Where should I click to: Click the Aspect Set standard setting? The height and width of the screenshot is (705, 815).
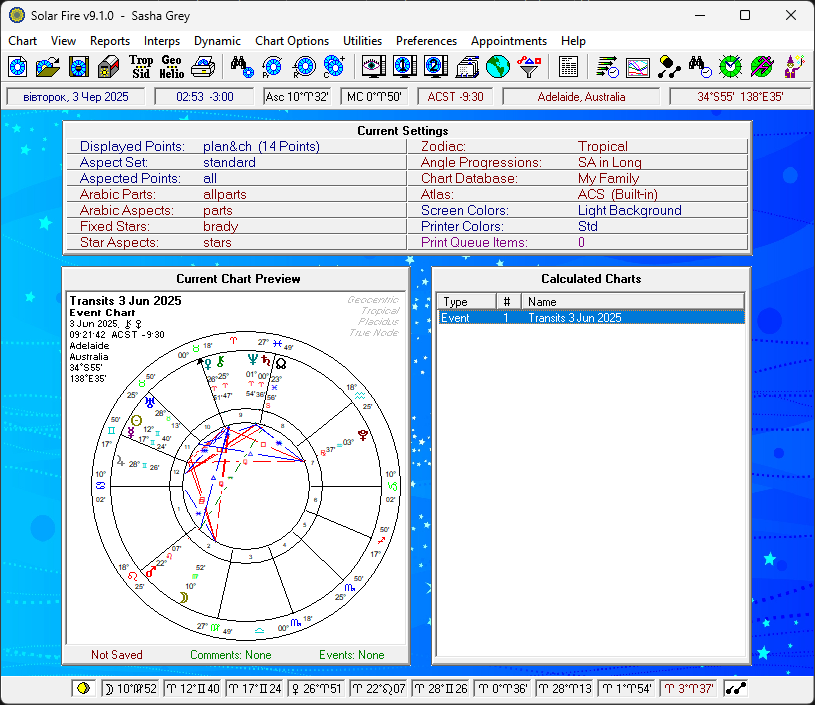236,162
